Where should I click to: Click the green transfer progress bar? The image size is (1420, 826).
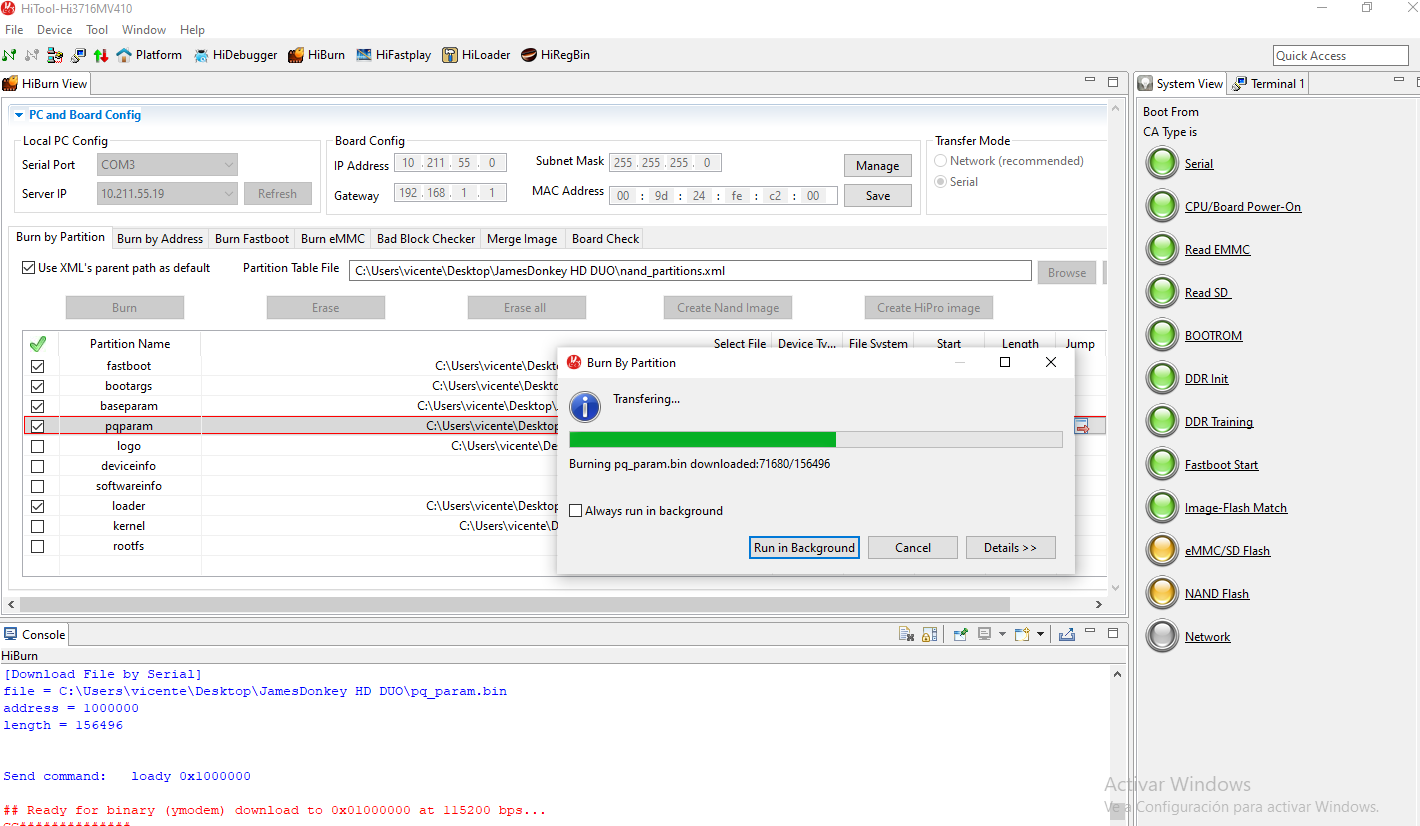pyautogui.click(x=702, y=440)
